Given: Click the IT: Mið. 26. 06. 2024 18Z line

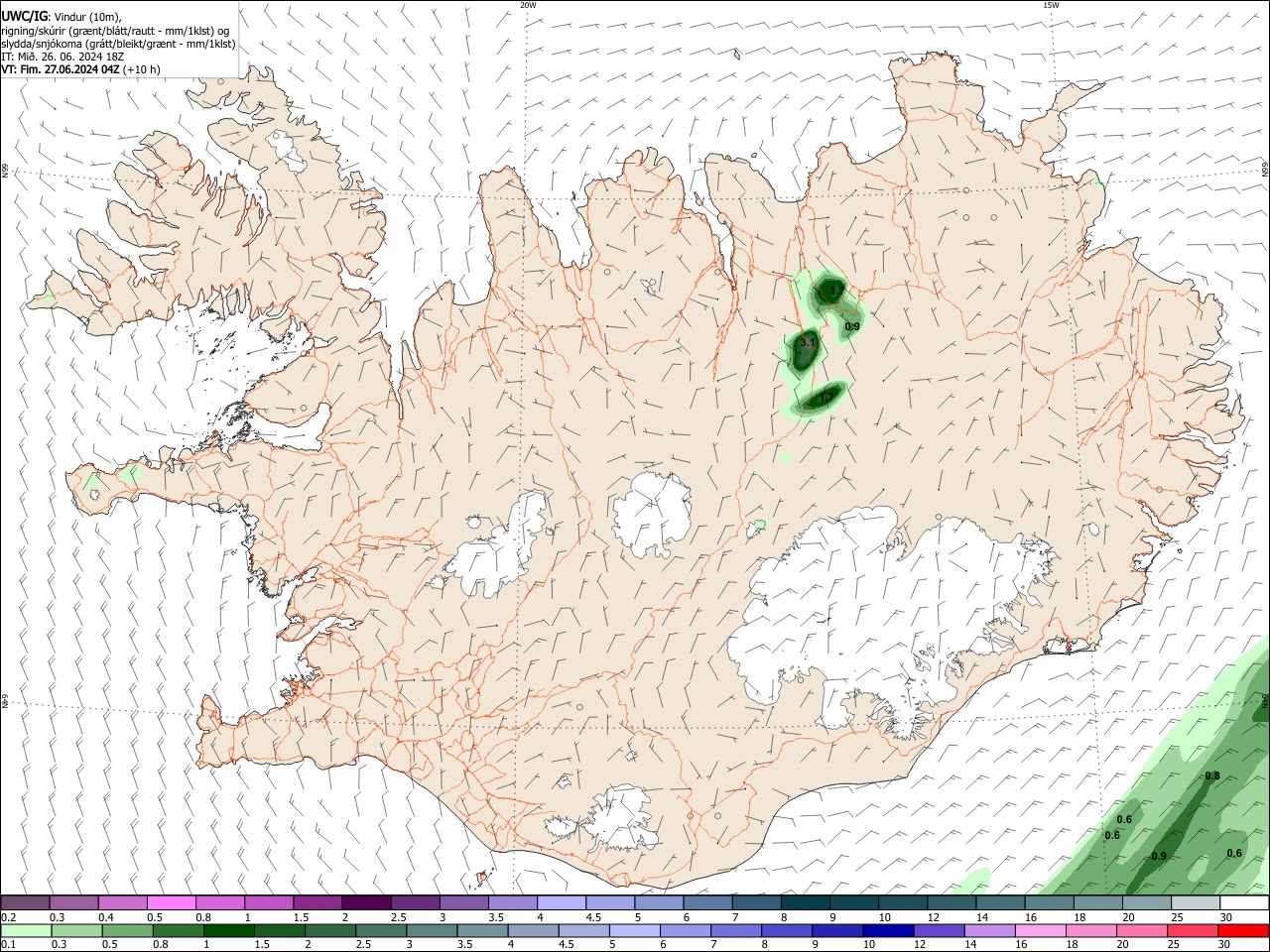Looking at the screenshot, I should (63, 57).
